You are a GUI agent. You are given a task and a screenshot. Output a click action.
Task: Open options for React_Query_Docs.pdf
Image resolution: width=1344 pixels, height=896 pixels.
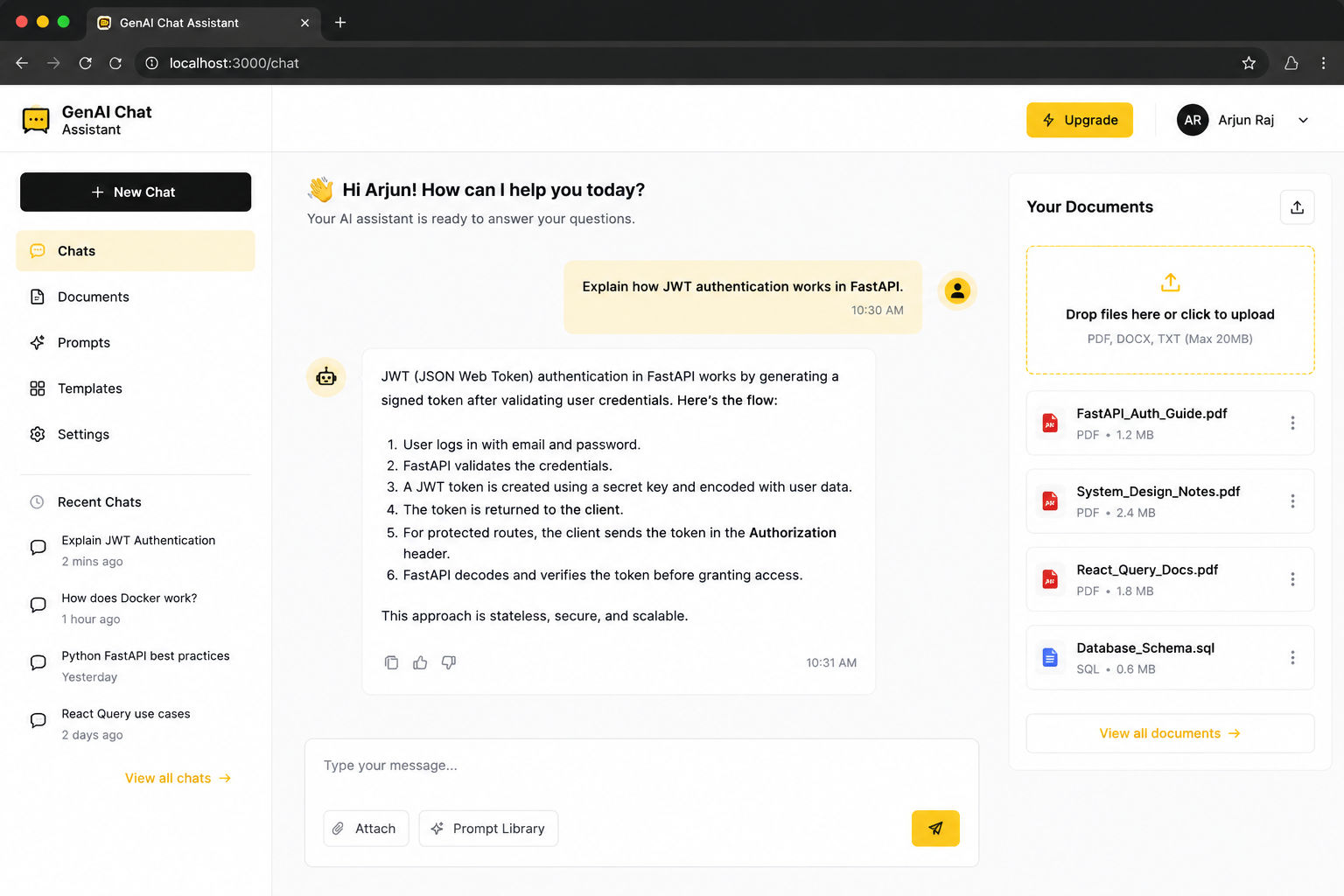tap(1292, 579)
